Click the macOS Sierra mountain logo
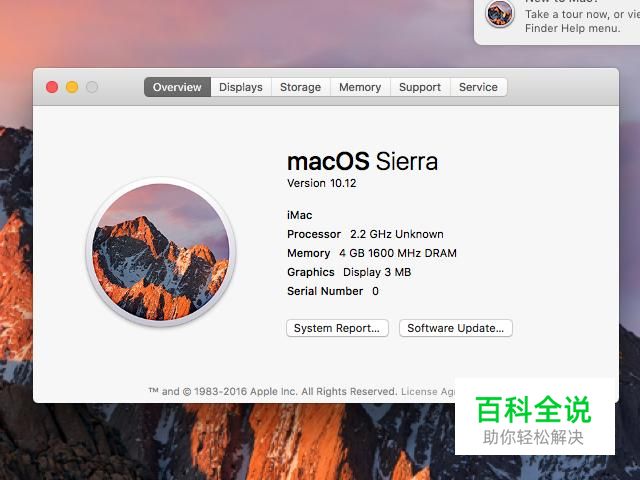 (x=161, y=251)
